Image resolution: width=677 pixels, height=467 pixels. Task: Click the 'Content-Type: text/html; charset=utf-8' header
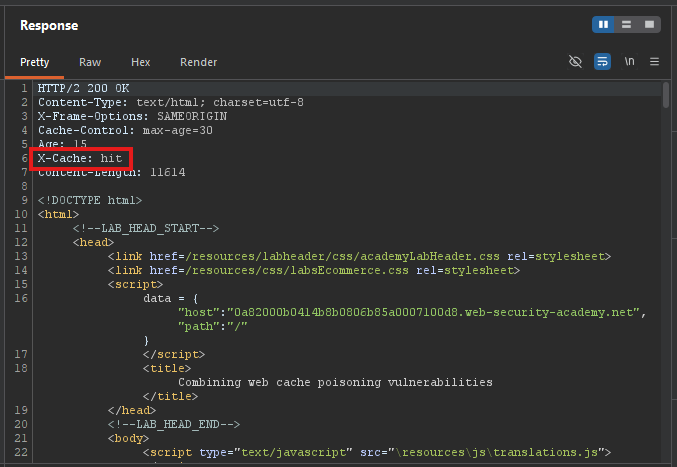171,102
